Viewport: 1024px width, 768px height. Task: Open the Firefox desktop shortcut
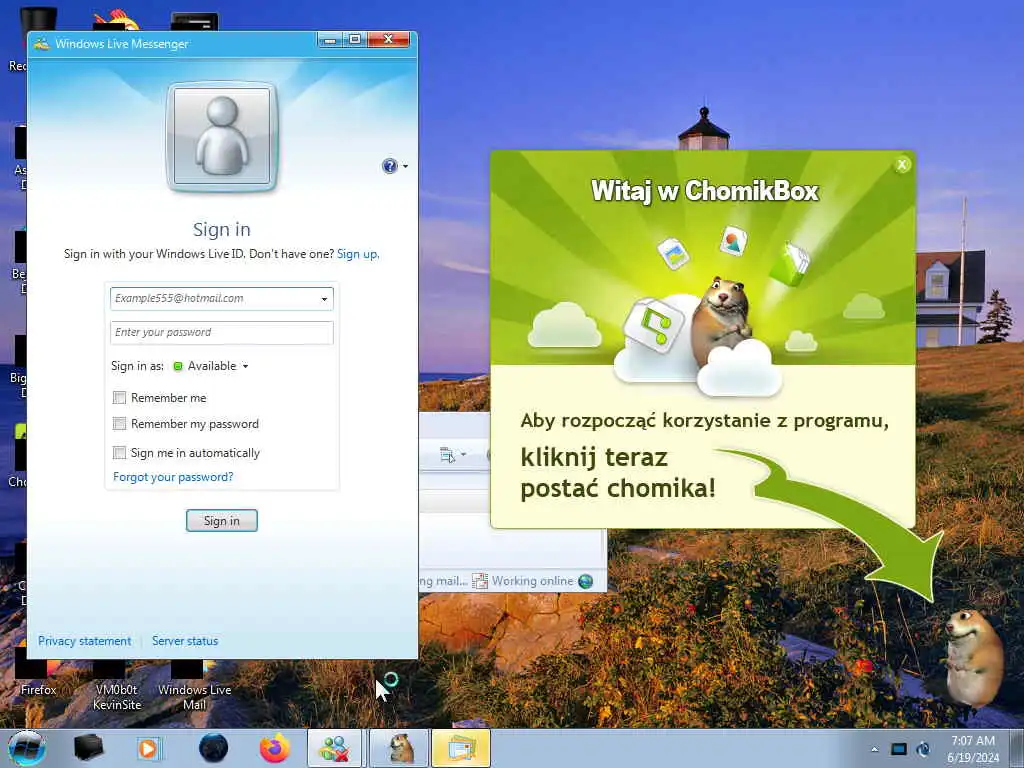click(38, 679)
